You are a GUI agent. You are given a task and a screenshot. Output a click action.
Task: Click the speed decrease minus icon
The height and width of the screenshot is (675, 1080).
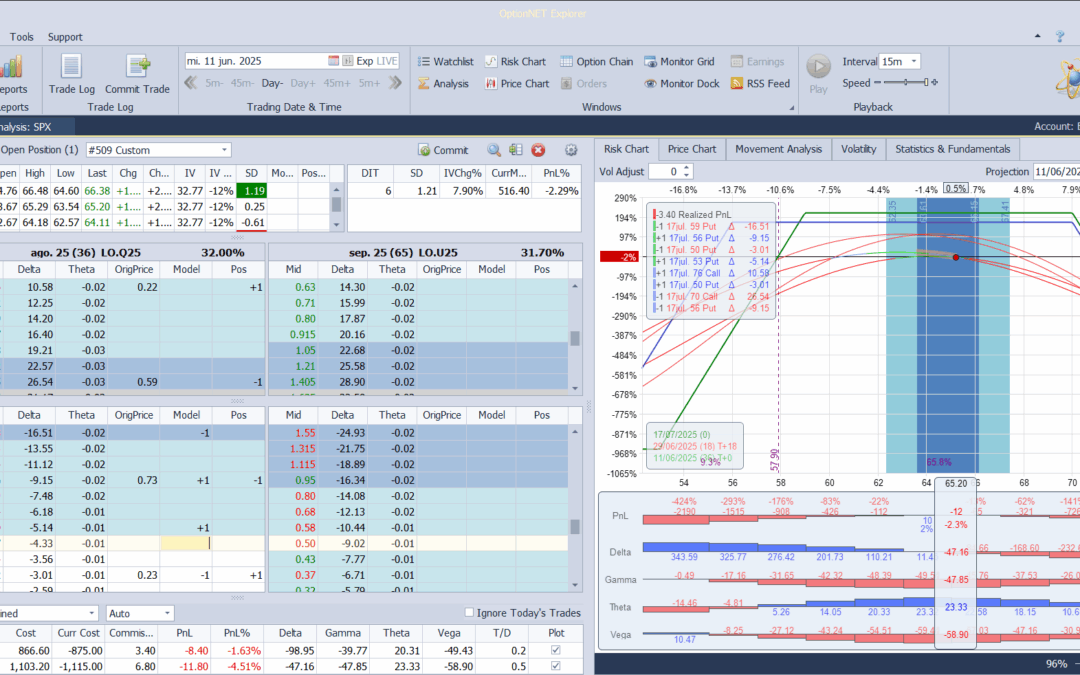click(x=877, y=83)
